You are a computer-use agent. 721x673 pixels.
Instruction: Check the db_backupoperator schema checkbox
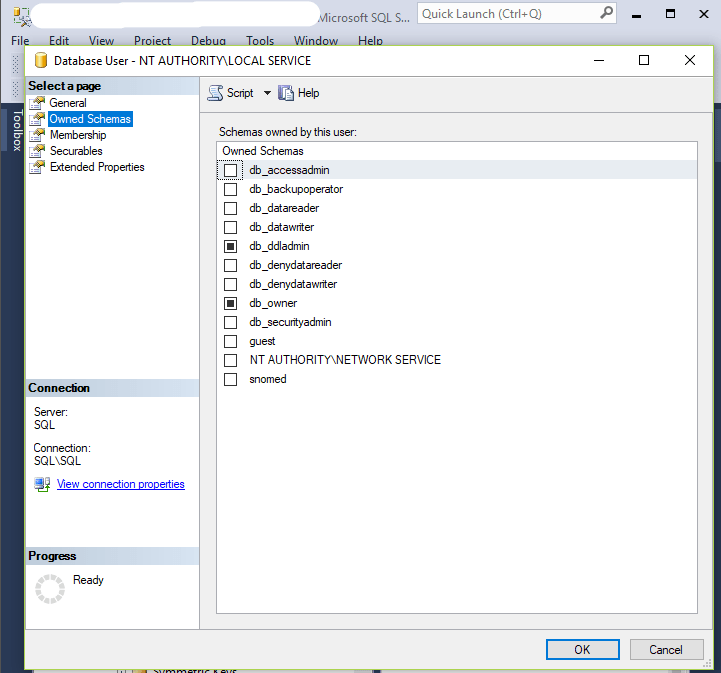pos(230,189)
